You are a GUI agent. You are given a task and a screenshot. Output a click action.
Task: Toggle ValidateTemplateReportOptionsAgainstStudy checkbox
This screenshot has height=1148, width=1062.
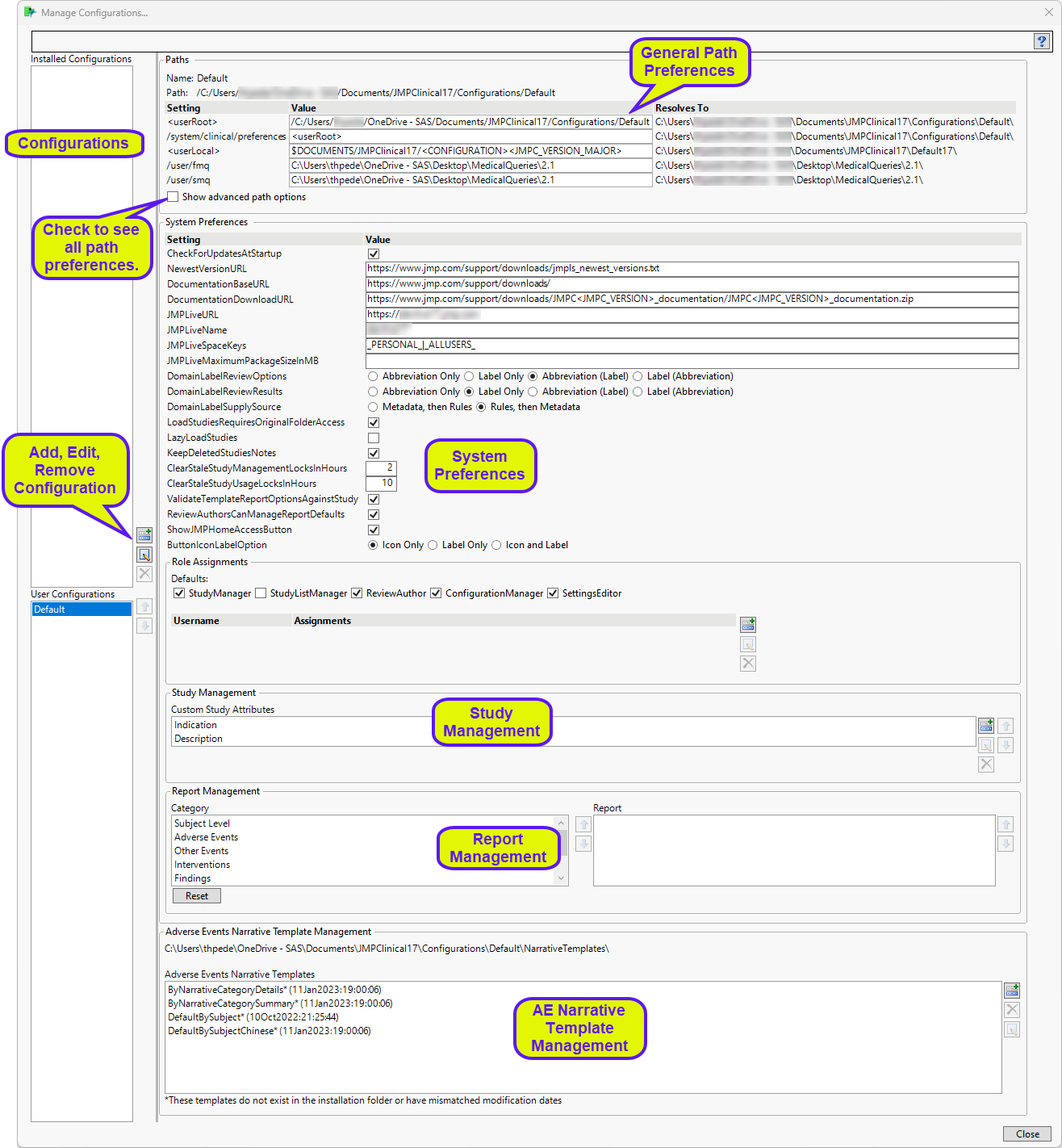pyautogui.click(x=374, y=499)
